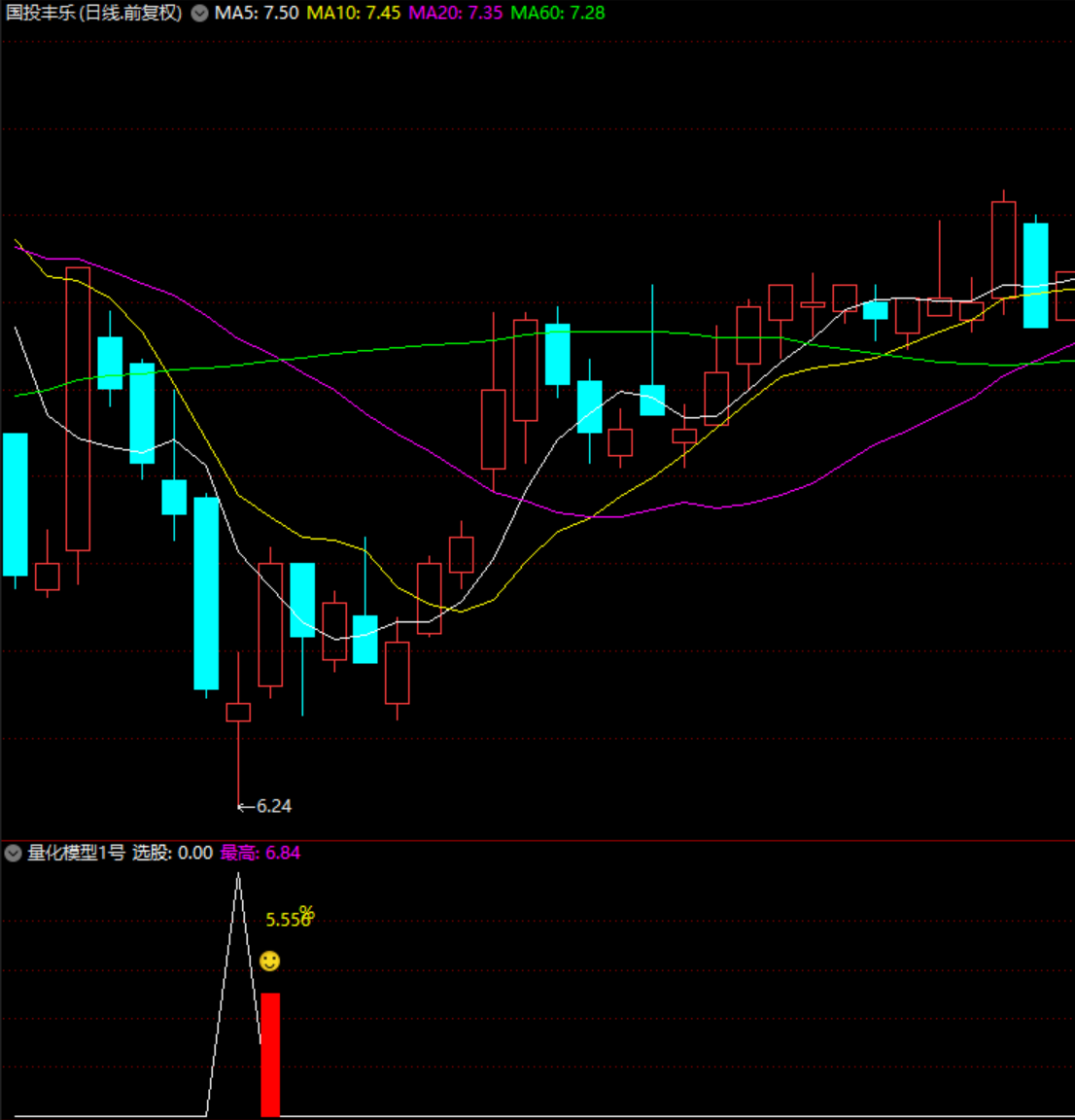Screen dimensions: 1075x1120
Task: Select the MA10: 7.45 yellow label
Action: pyautogui.click(x=354, y=14)
